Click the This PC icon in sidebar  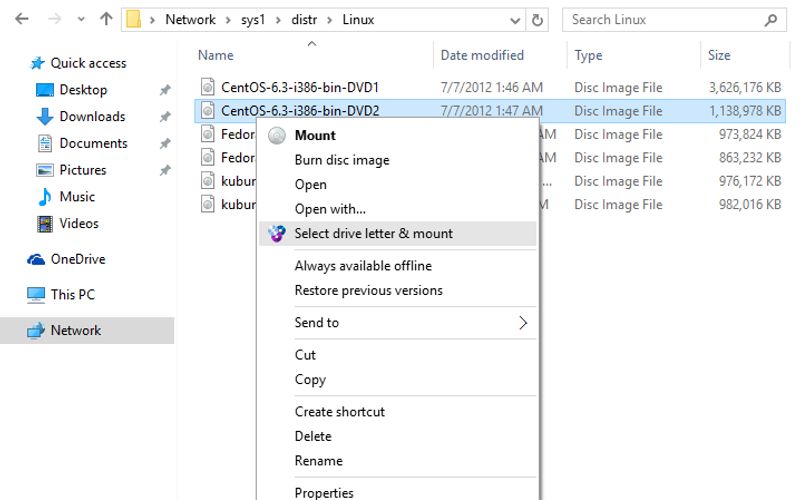click(36, 295)
